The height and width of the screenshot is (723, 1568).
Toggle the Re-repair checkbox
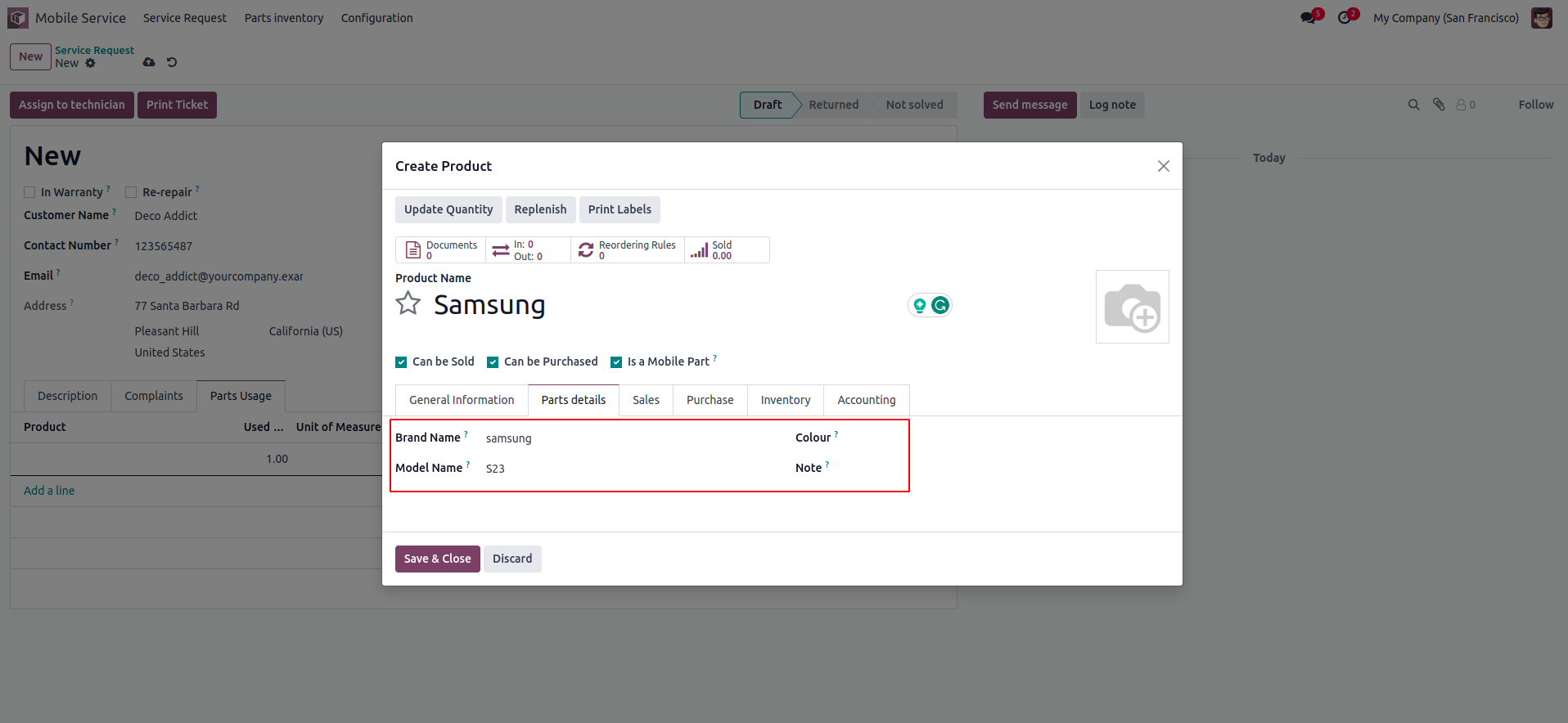(x=131, y=192)
